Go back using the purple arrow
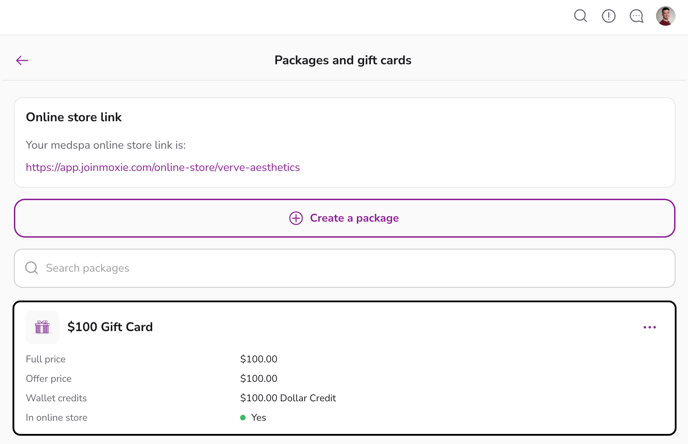688x444 pixels. point(22,61)
